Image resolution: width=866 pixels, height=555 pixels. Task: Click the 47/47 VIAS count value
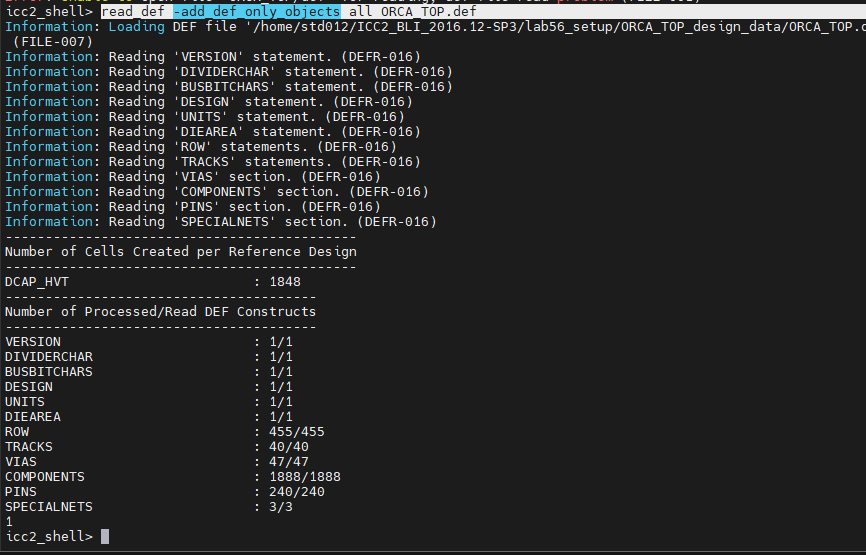click(289, 461)
